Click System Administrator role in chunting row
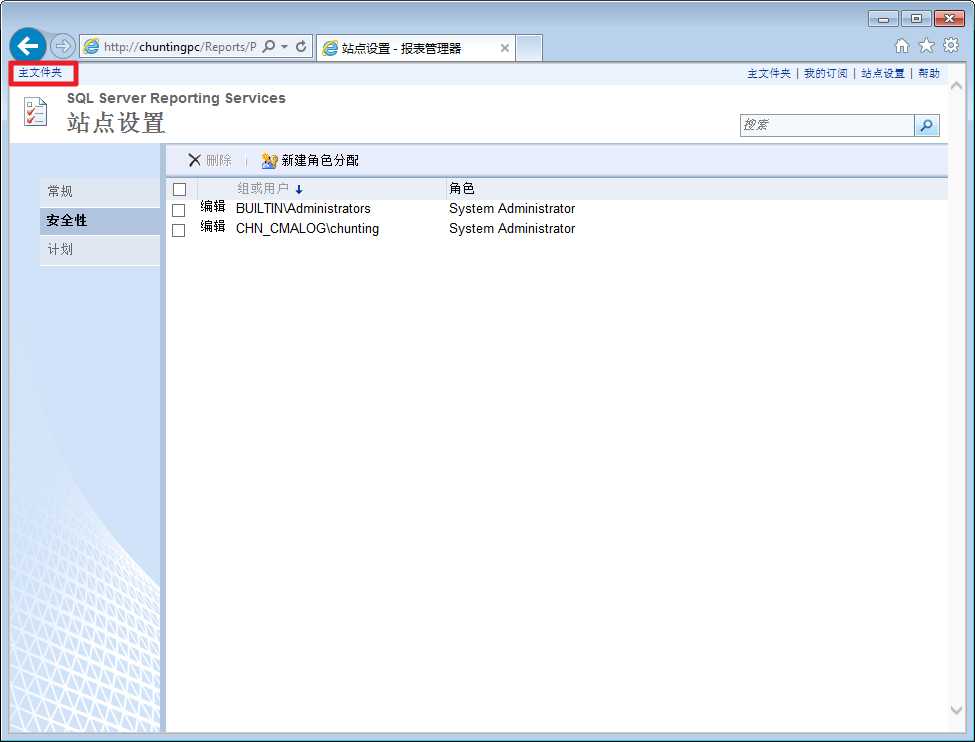The height and width of the screenshot is (742, 975). [512, 228]
